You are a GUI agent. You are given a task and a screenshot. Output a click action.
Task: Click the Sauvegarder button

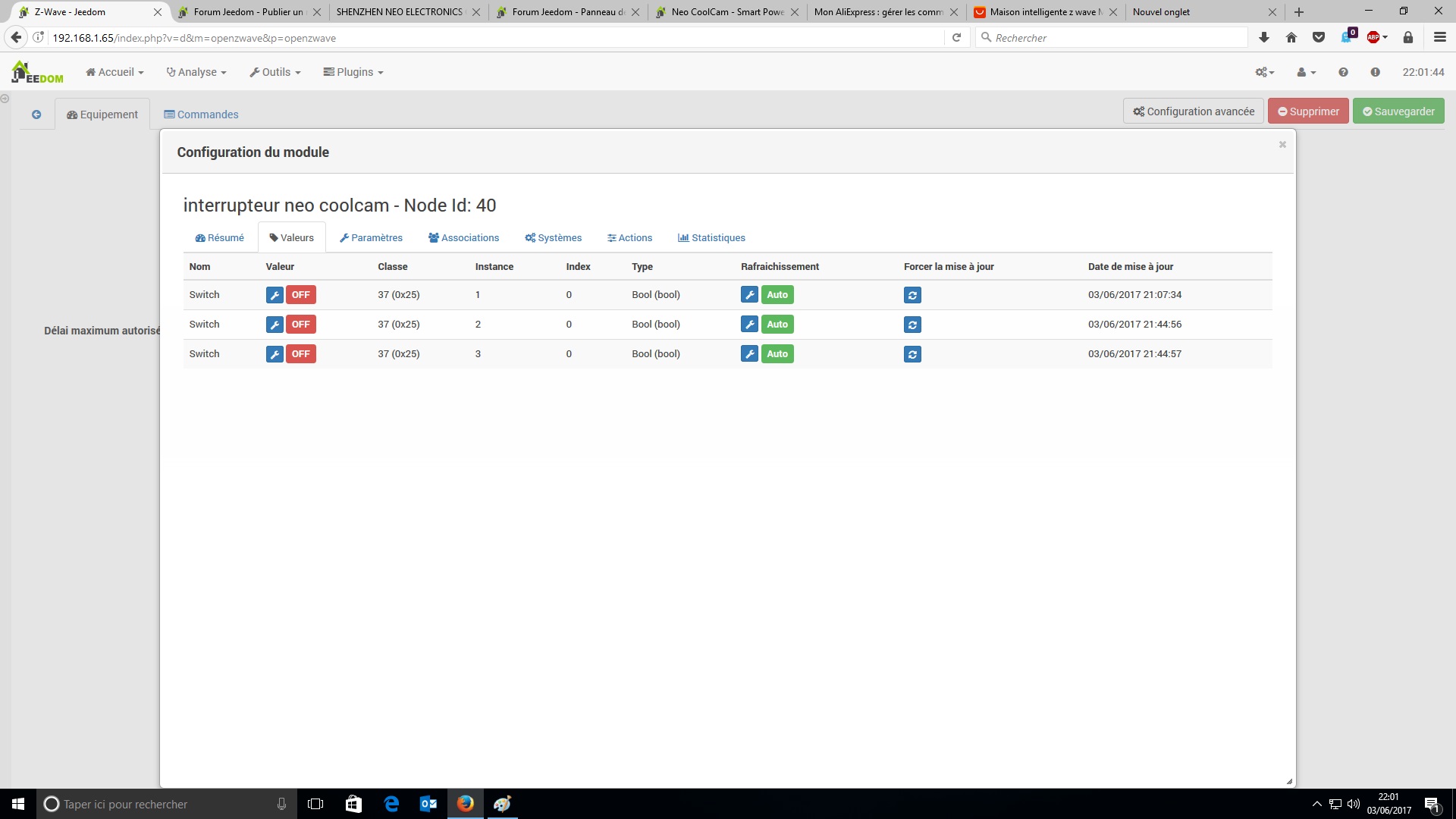click(x=1398, y=111)
